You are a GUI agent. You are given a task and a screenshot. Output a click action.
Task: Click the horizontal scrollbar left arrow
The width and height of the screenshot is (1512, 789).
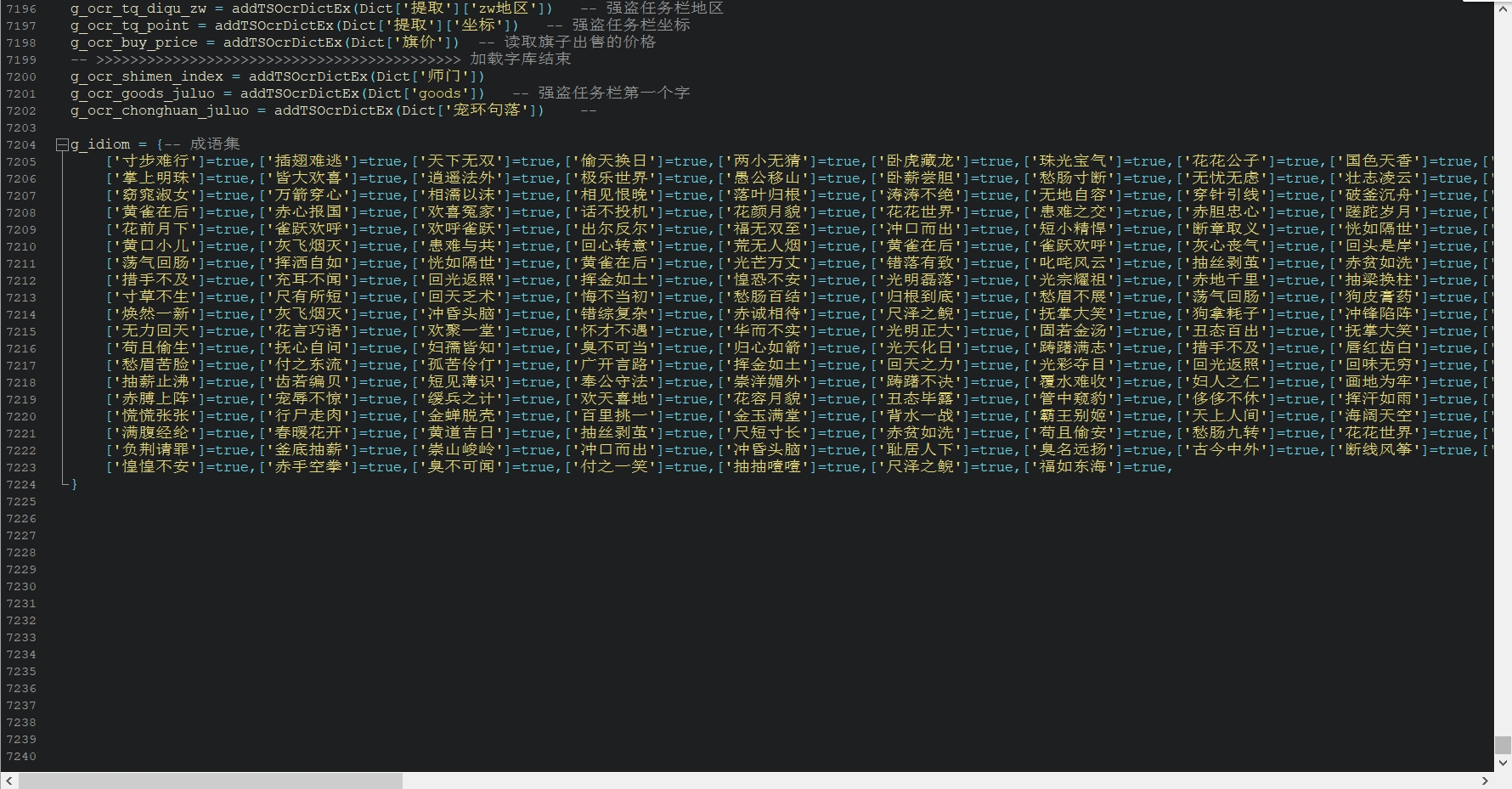tap(8, 781)
